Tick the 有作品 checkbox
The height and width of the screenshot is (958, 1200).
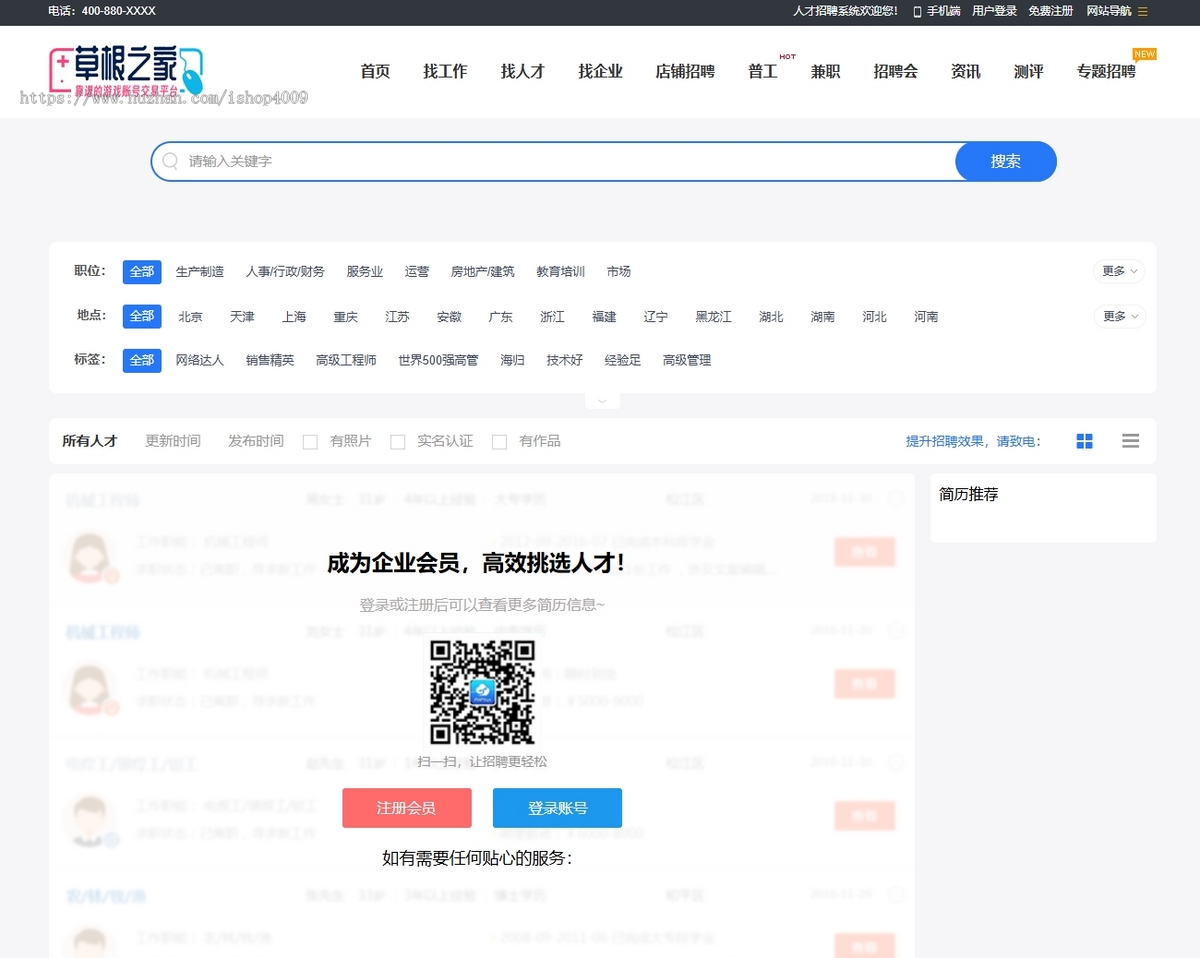pos(499,442)
